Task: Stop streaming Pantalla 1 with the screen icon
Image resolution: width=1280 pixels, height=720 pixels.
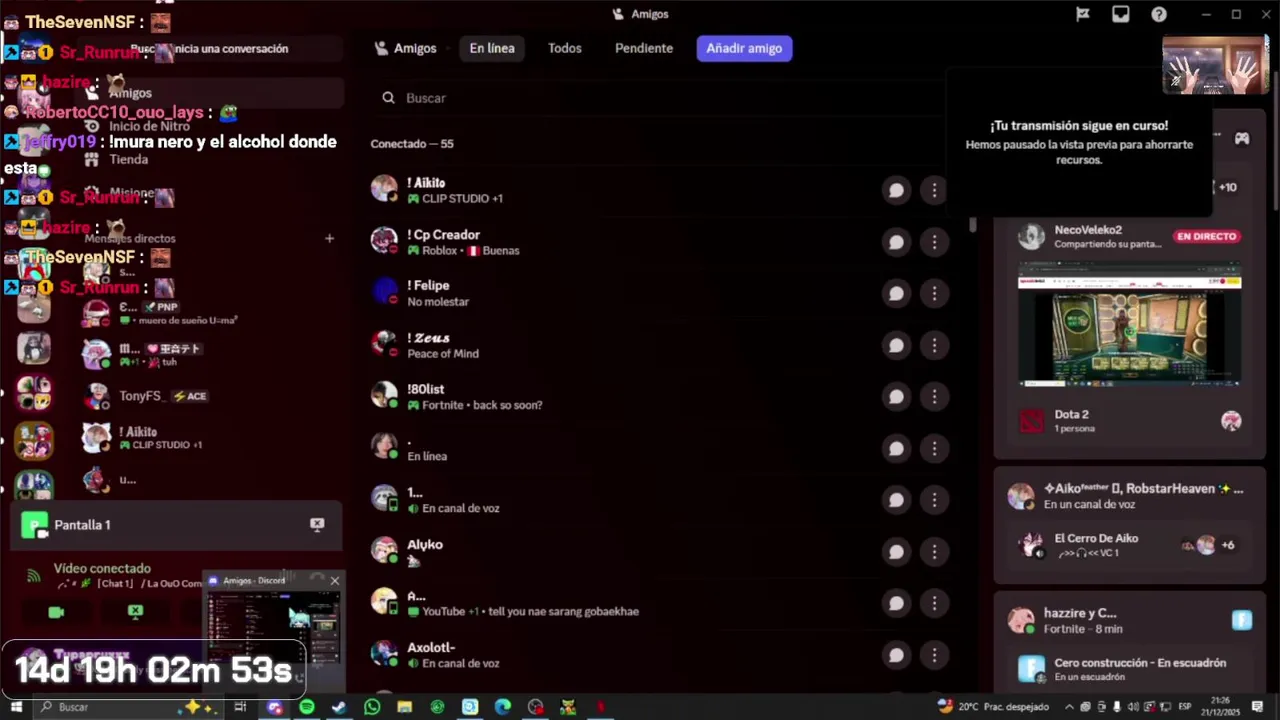Action: click(317, 525)
